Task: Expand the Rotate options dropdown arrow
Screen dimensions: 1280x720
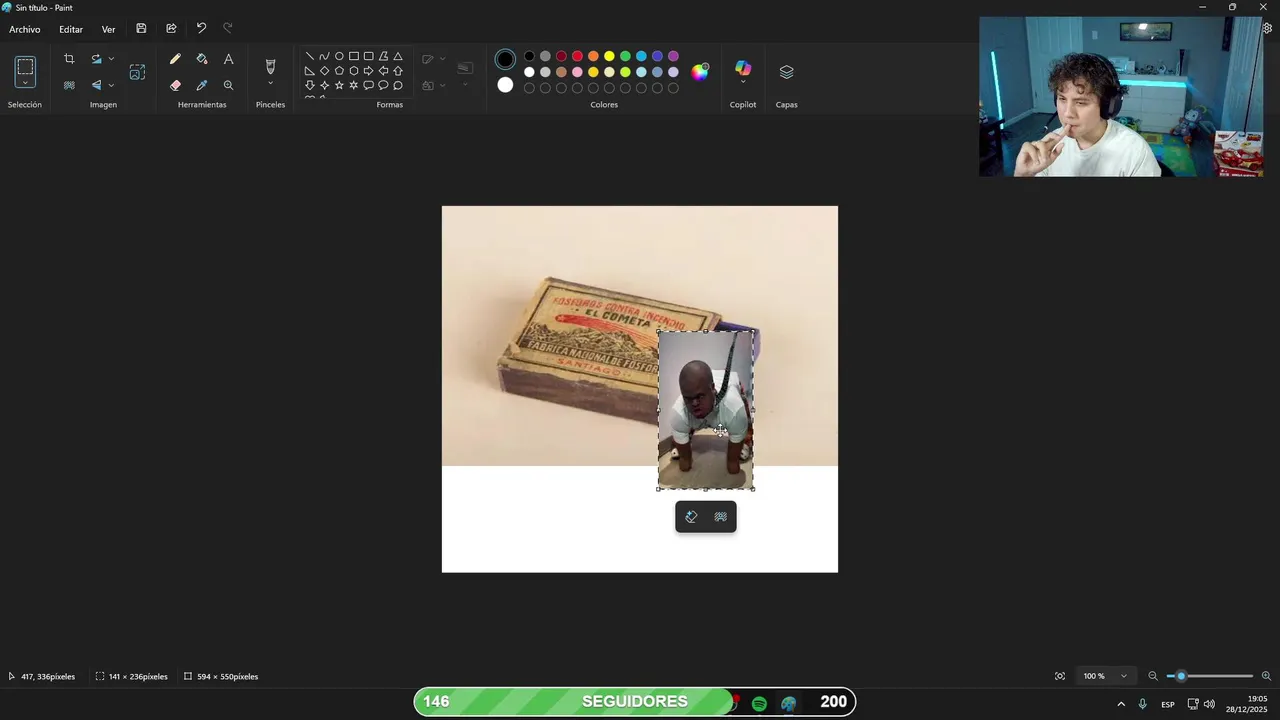Action: pyautogui.click(x=111, y=59)
